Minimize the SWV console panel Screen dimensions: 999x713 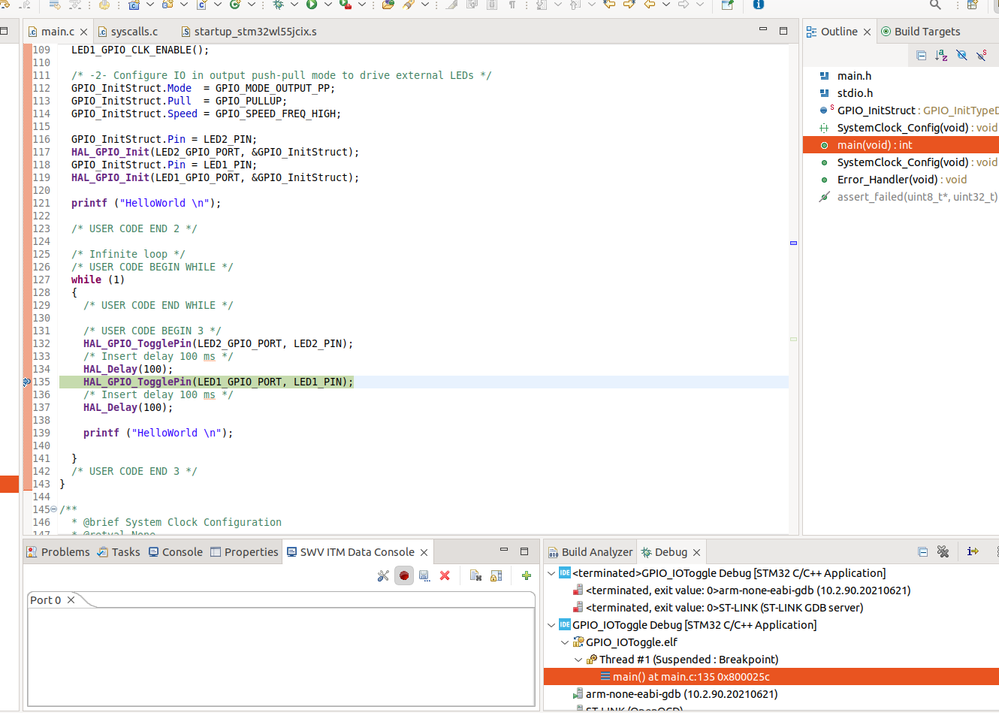504,551
